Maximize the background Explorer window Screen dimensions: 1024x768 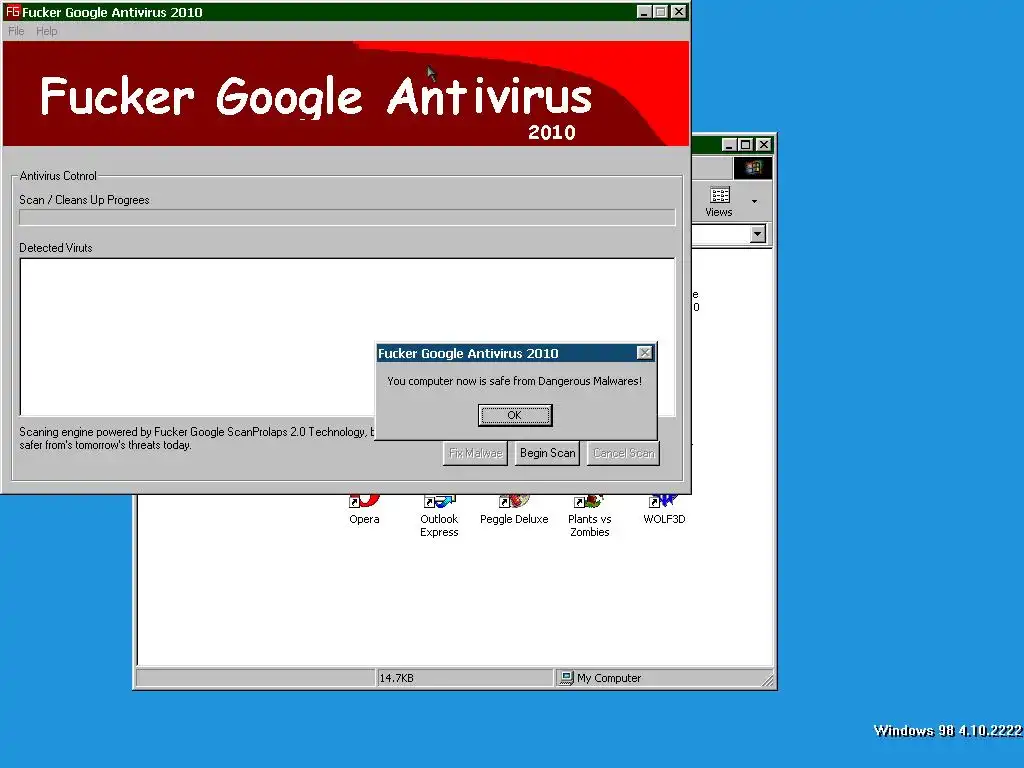coord(746,144)
